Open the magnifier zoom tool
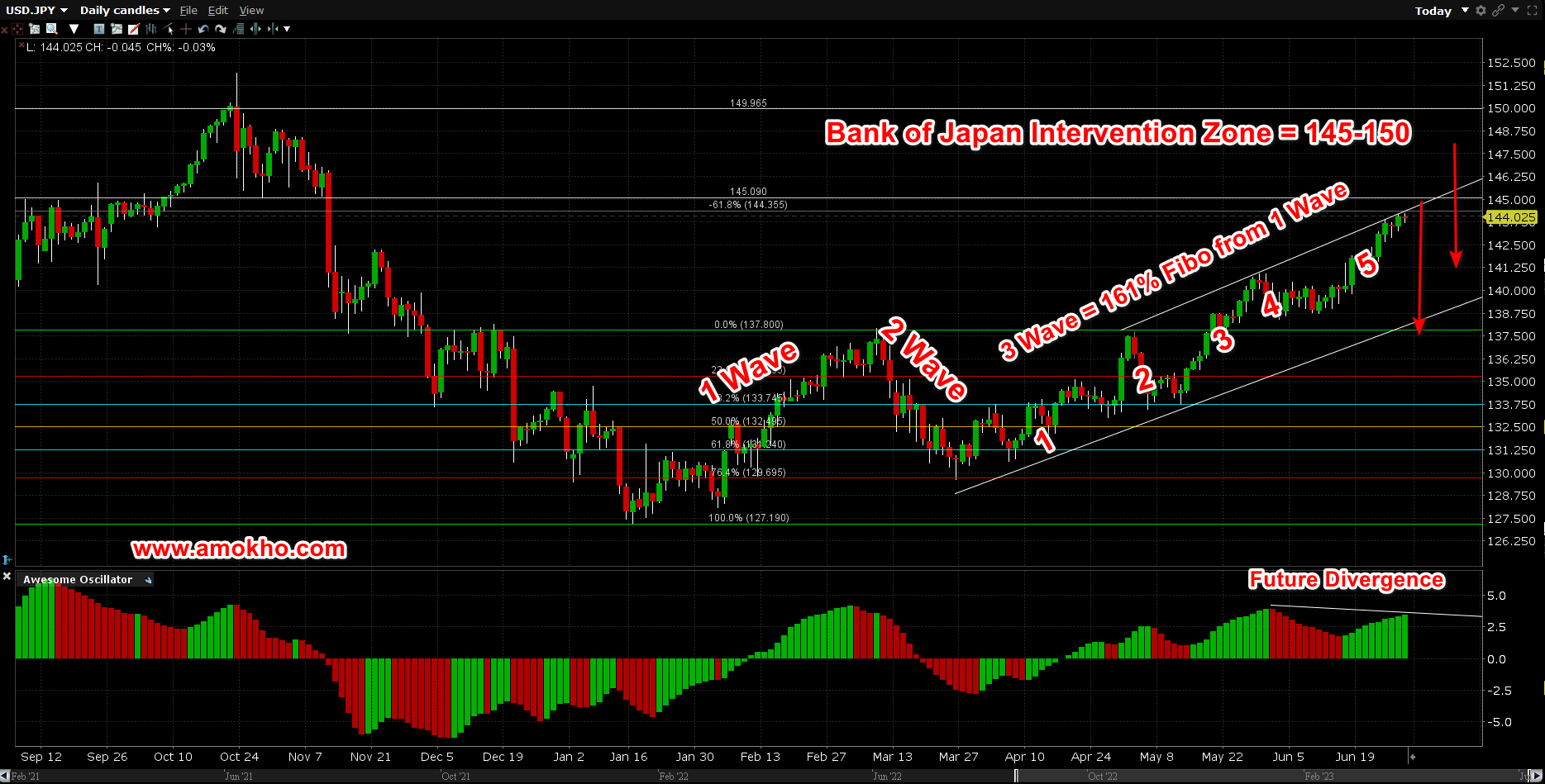This screenshot has height=784, width=1545. (x=51, y=29)
